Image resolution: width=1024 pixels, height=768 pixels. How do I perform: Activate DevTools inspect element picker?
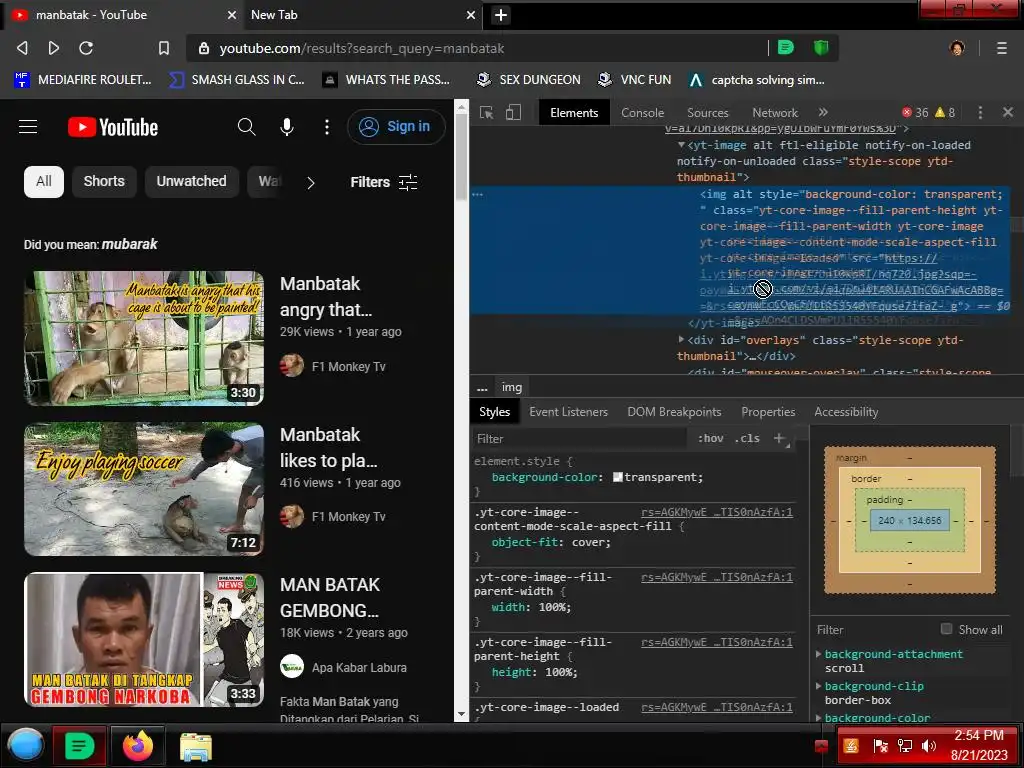487,112
